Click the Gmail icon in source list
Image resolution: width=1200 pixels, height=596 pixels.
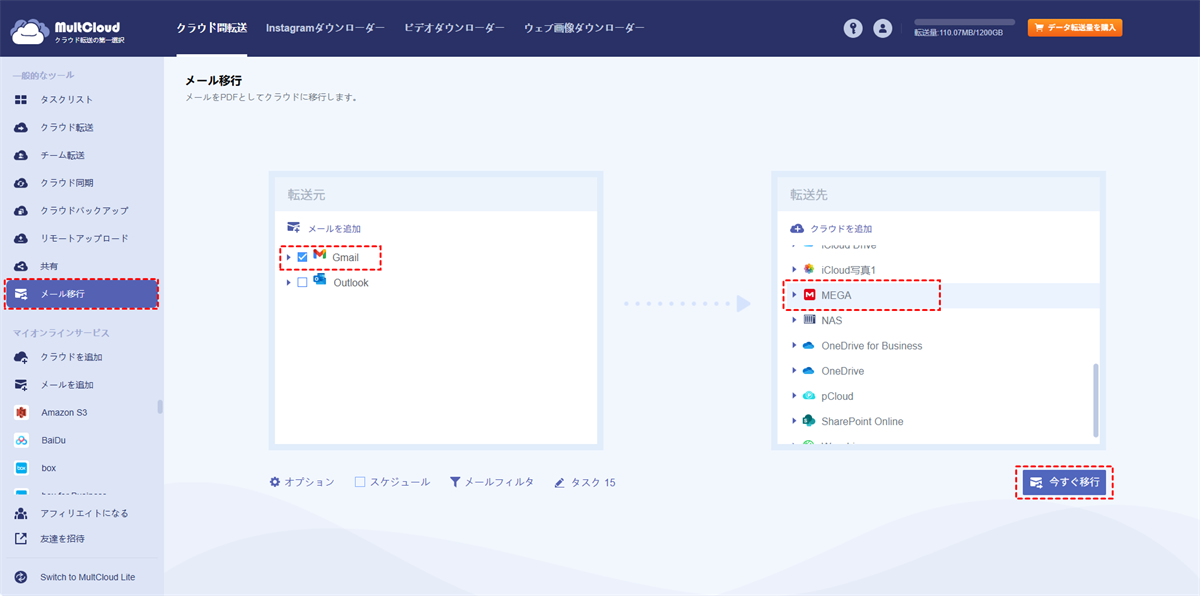tap(320, 256)
